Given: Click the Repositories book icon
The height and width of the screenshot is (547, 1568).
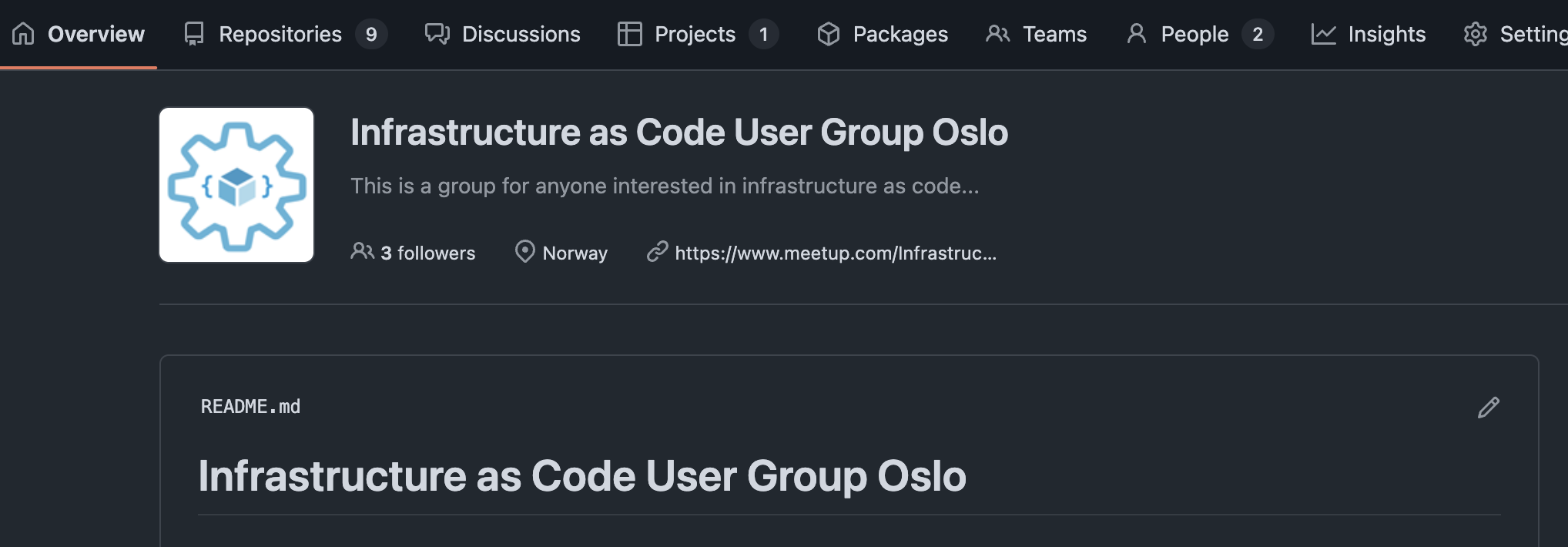Looking at the screenshot, I should (x=194, y=34).
